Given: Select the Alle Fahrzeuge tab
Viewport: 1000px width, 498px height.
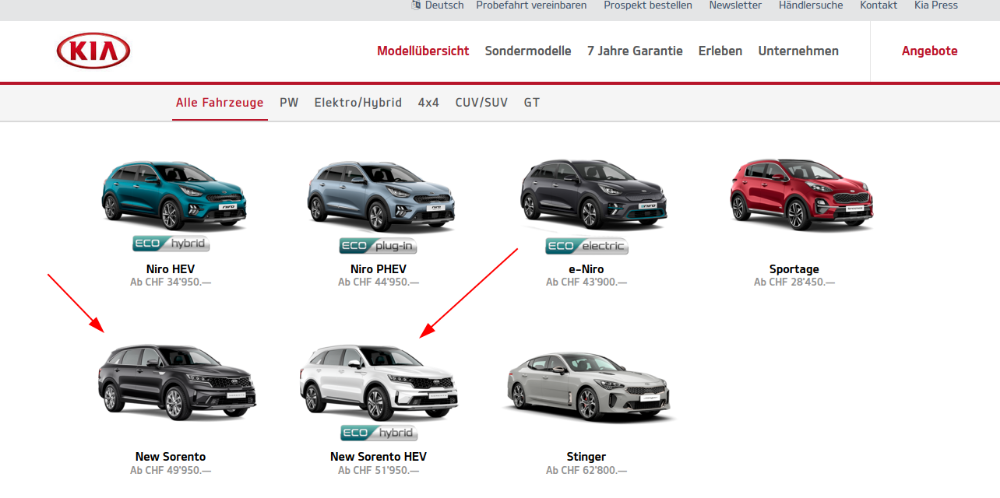Looking at the screenshot, I should [x=219, y=103].
